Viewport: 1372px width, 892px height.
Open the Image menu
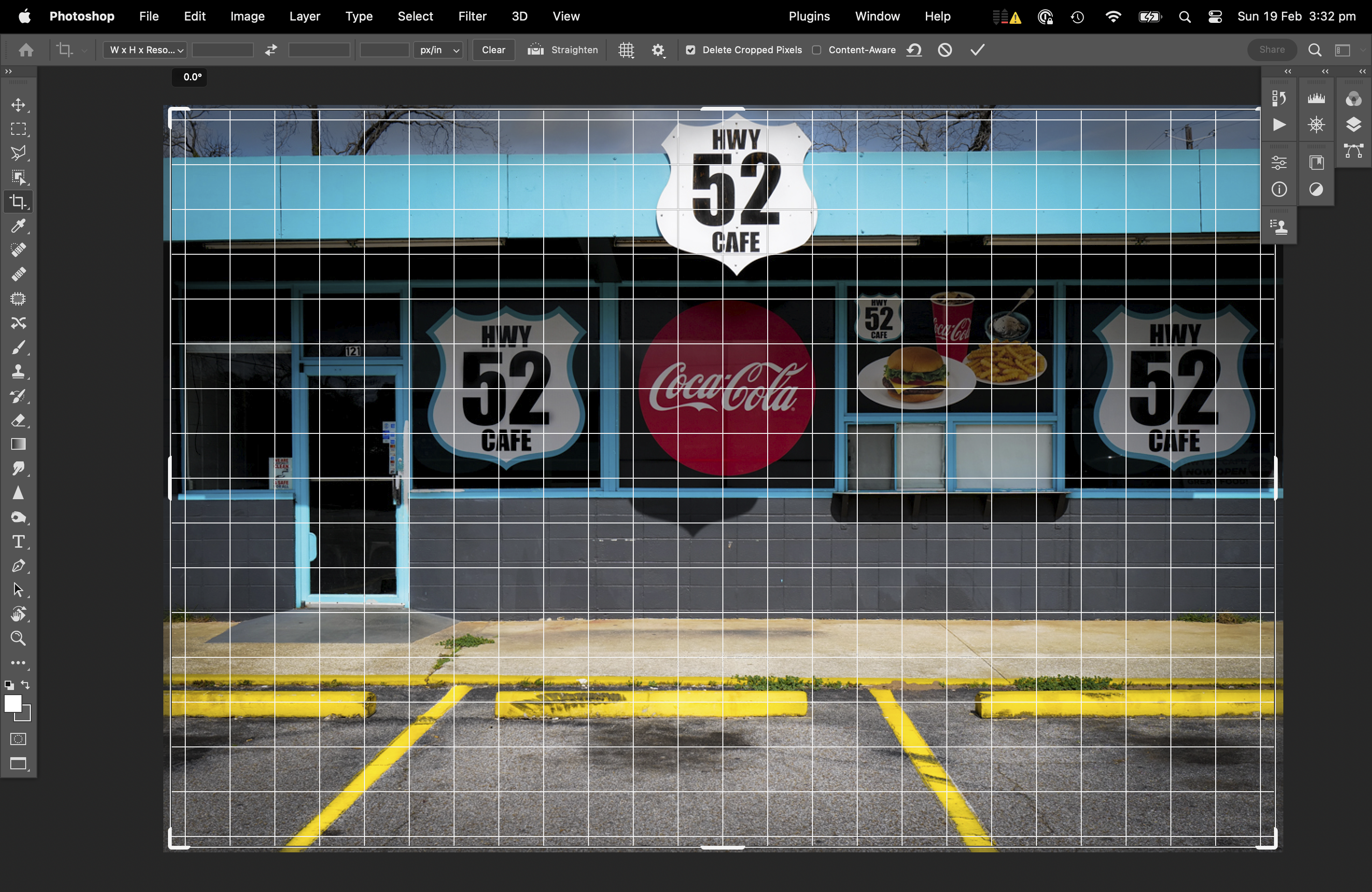[247, 16]
